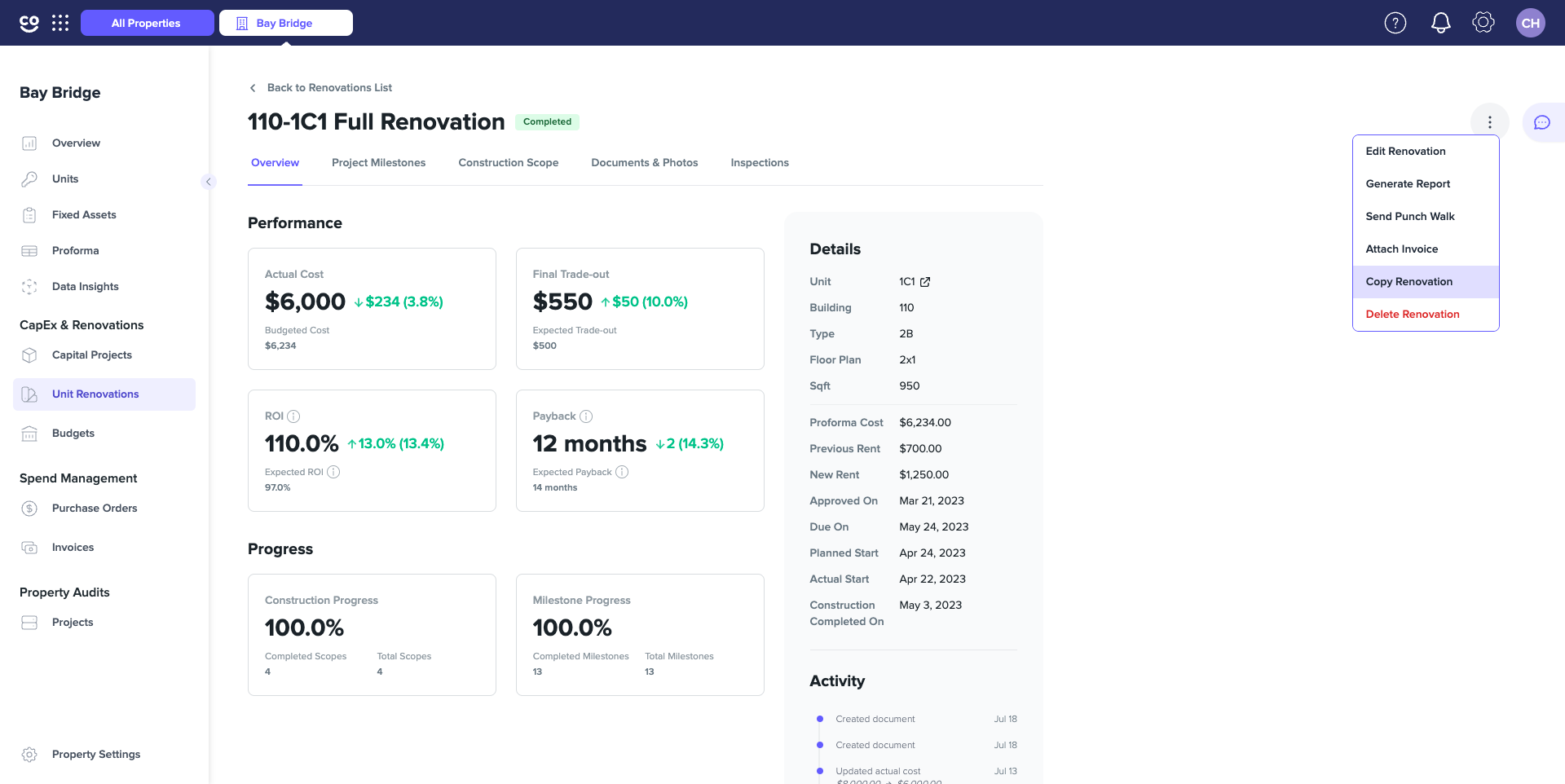Screen dimensions: 1565x784
Task: Open the apps grid launcher
Action: (60, 23)
